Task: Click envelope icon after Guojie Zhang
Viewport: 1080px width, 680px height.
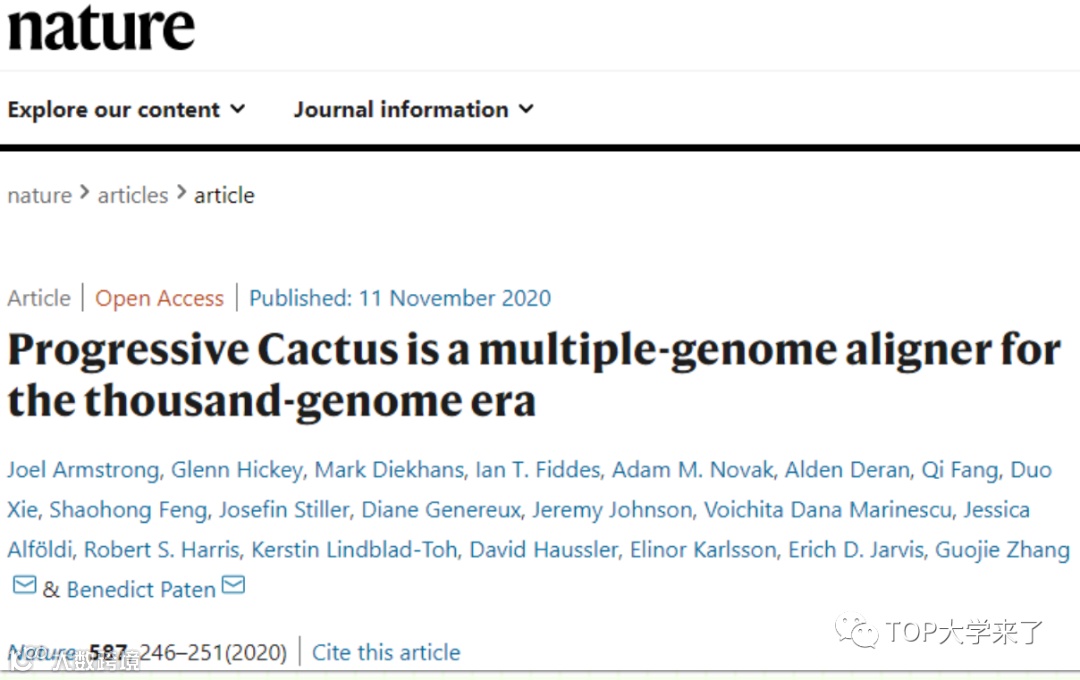Action: [x=24, y=586]
